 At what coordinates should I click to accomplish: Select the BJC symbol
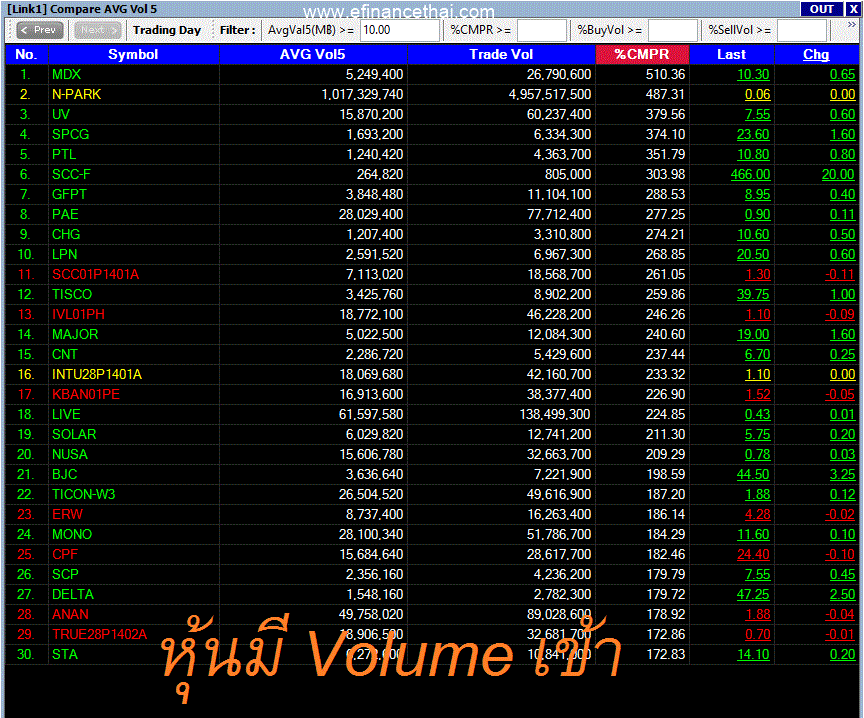tap(64, 474)
